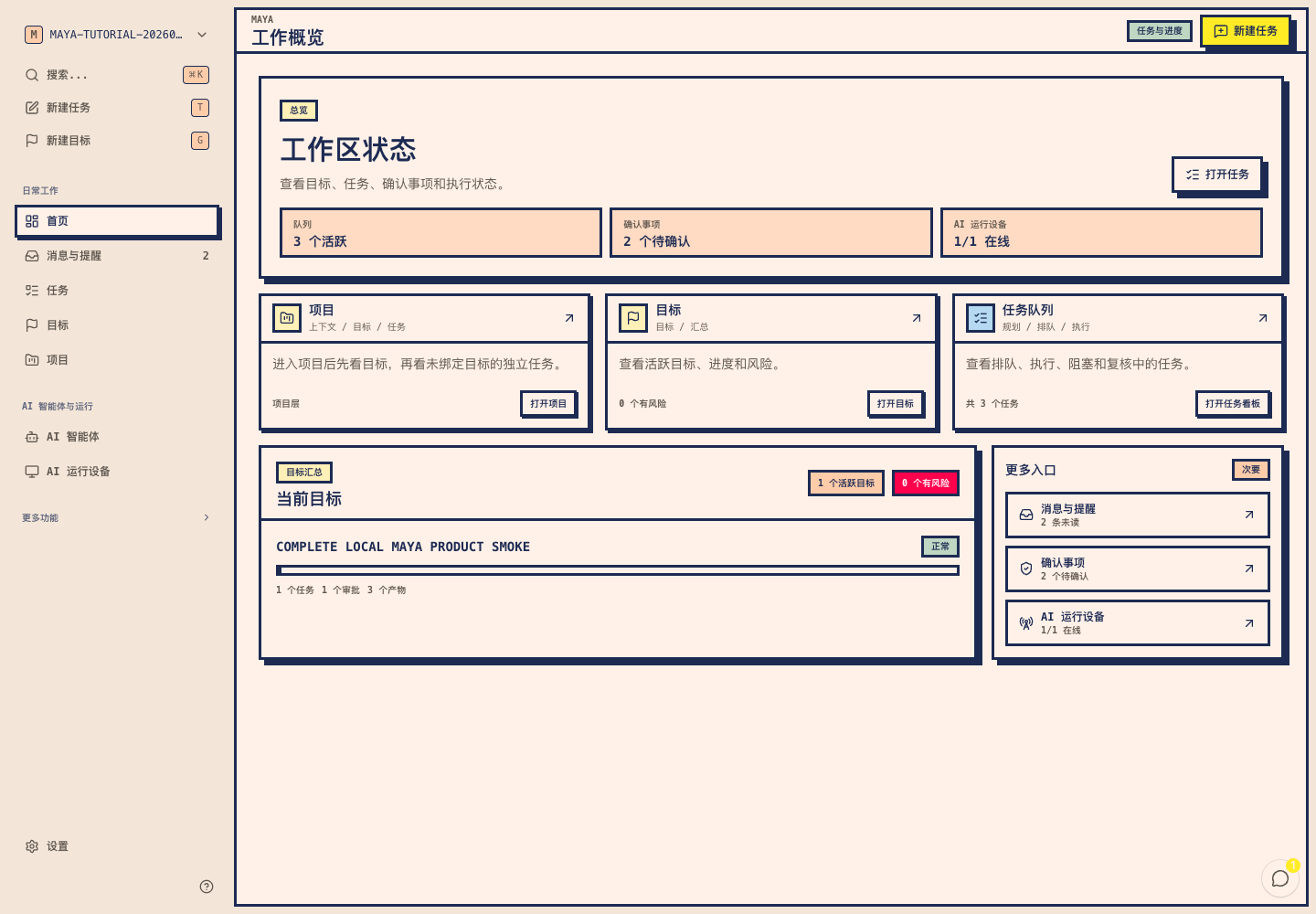Go to 任务 in the sidebar
This screenshot has height=914, width=1316.
[117, 291]
